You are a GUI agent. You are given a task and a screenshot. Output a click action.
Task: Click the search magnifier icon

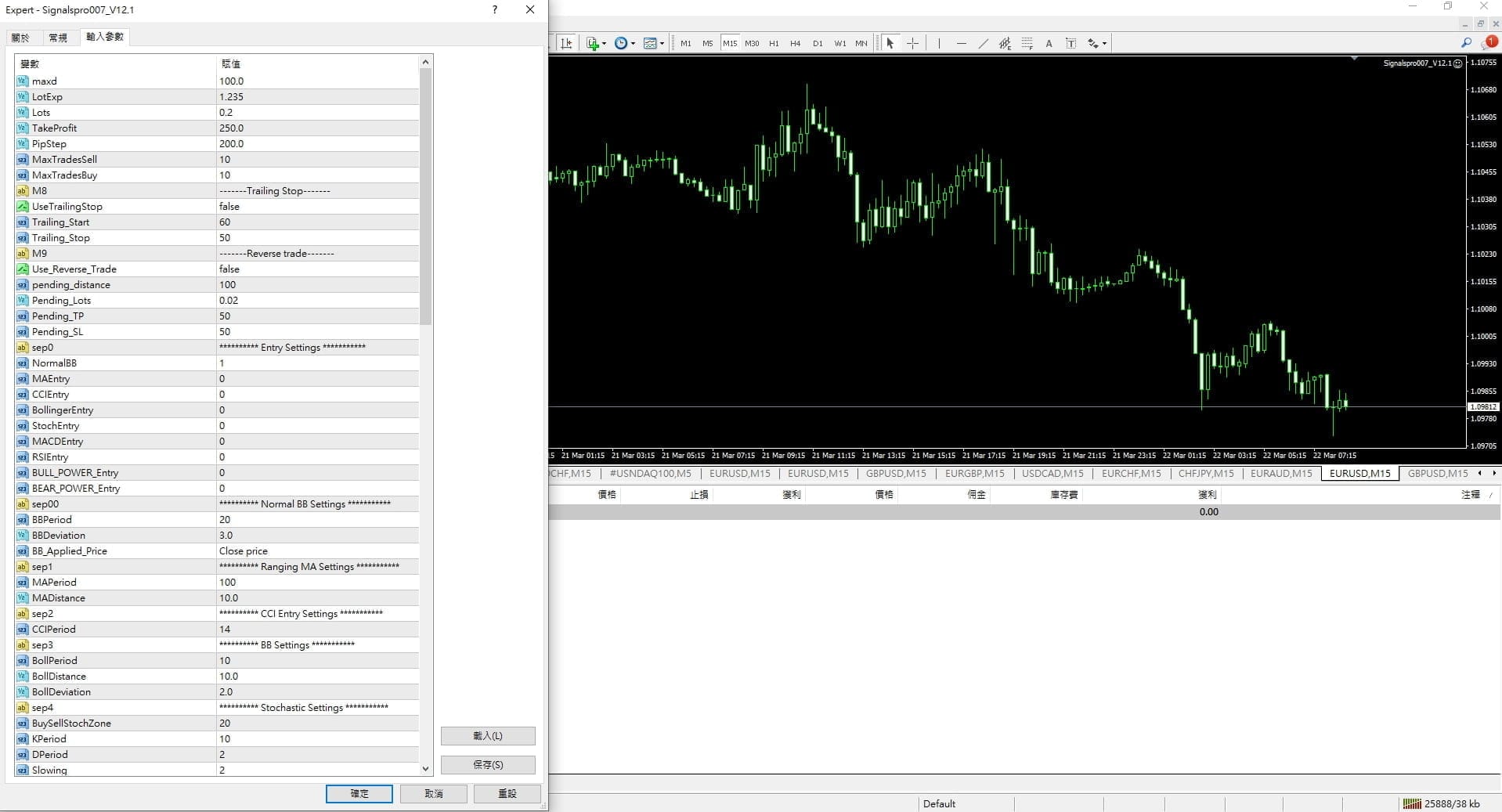tap(1466, 43)
